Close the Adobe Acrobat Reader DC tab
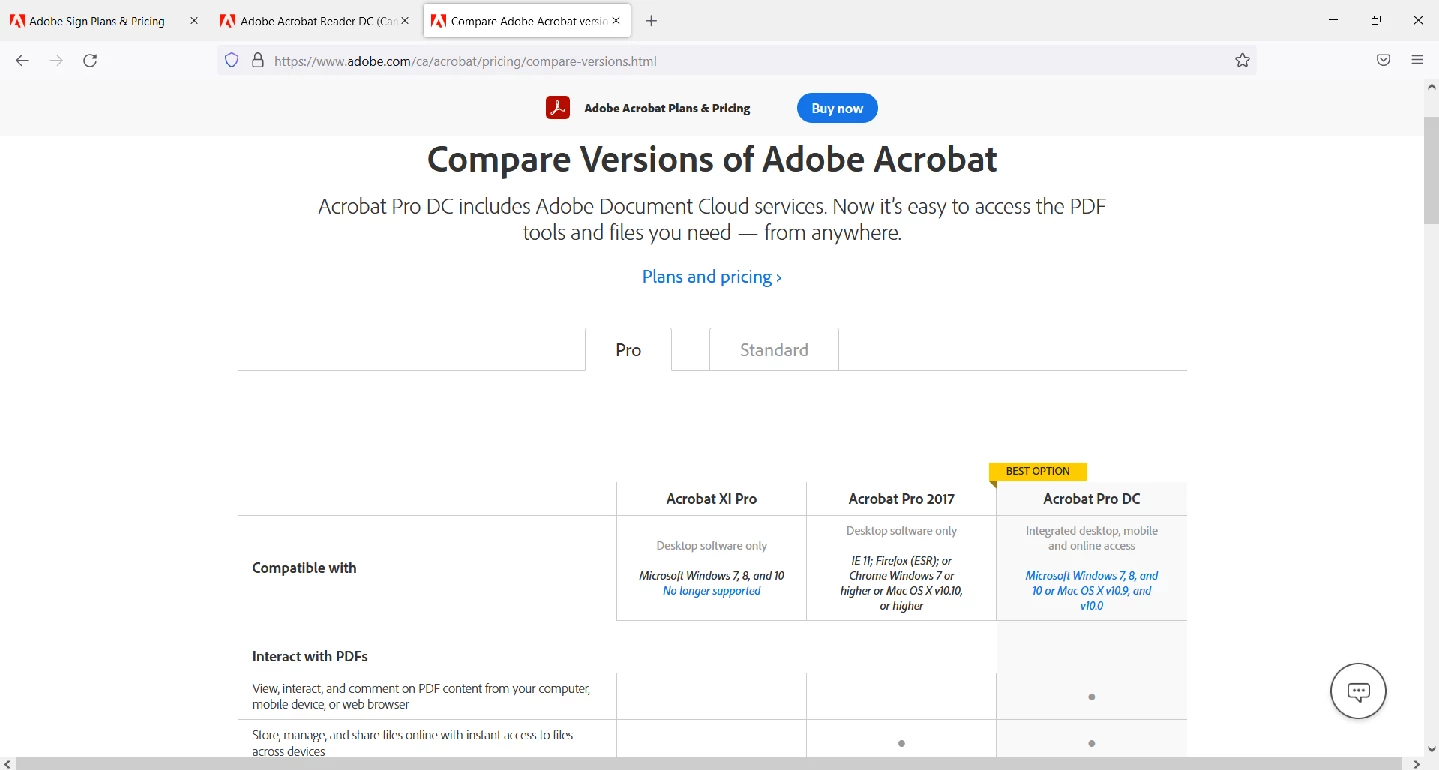Image resolution: width=1439 pixels, height=770 pixels. coord(406,20)
